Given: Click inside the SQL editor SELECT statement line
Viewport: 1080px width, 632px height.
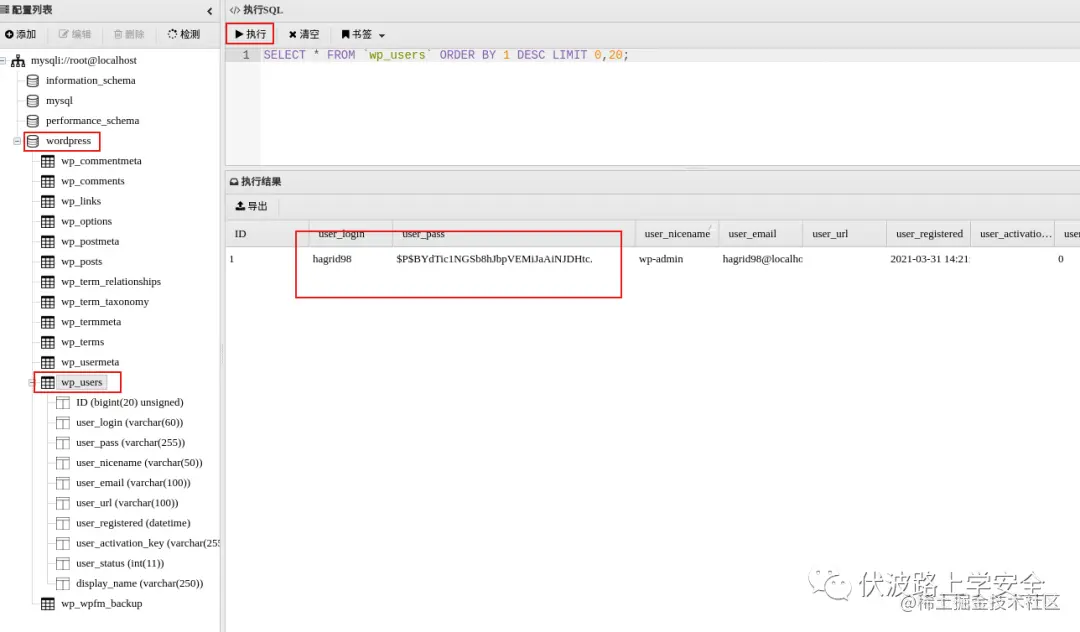Looking at the screenshot, I should pos(446,55).
